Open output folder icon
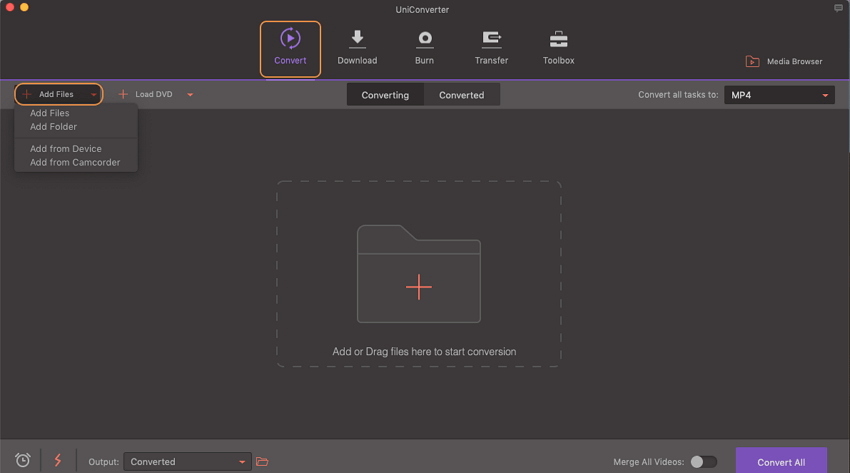Image resolution: width=850 pixels, height=473 pixels. click(x=262, y=462)
